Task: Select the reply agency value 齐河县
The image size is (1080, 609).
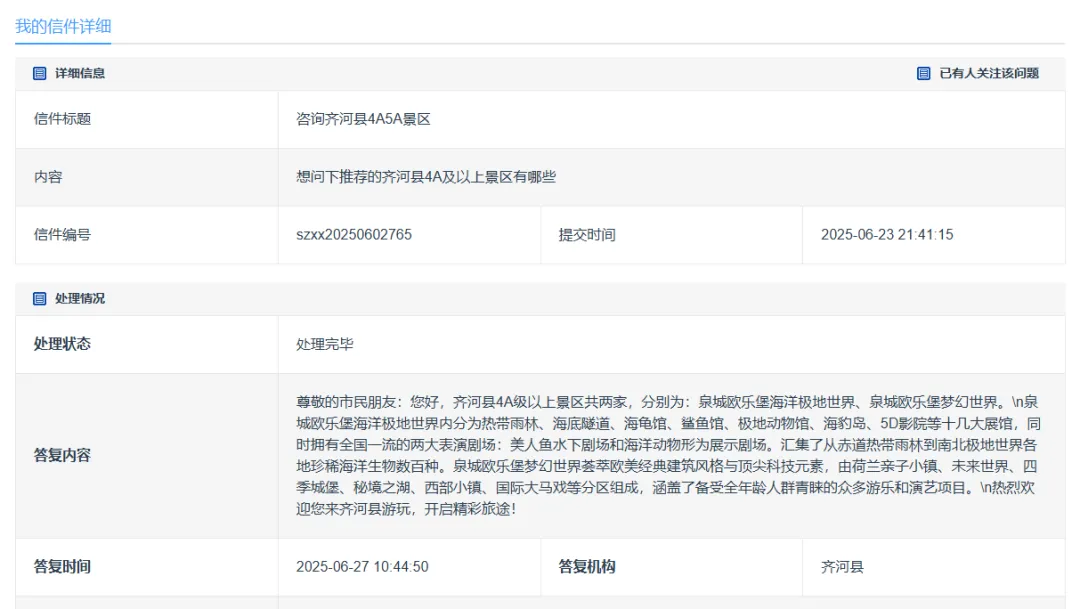Action: 842,567
